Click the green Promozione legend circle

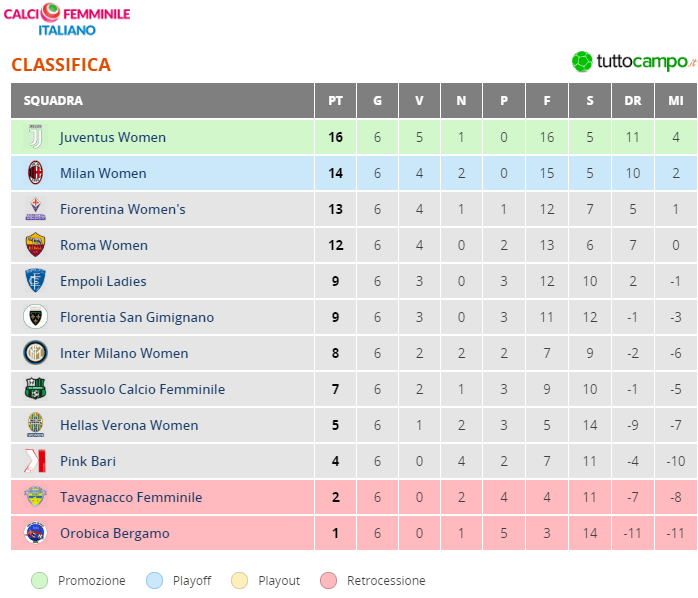tap(40, 580)
